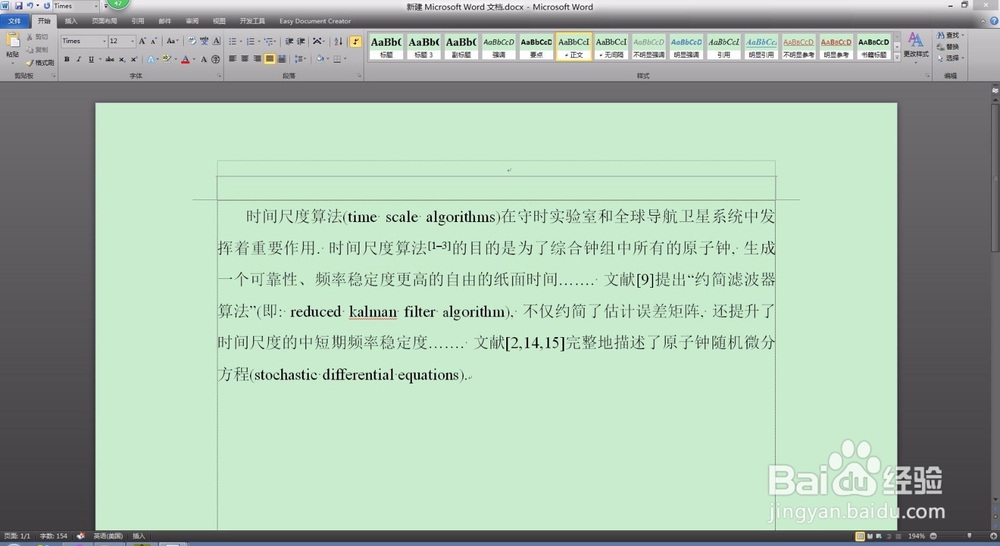Zoom out with the minus button

point(933,536)
